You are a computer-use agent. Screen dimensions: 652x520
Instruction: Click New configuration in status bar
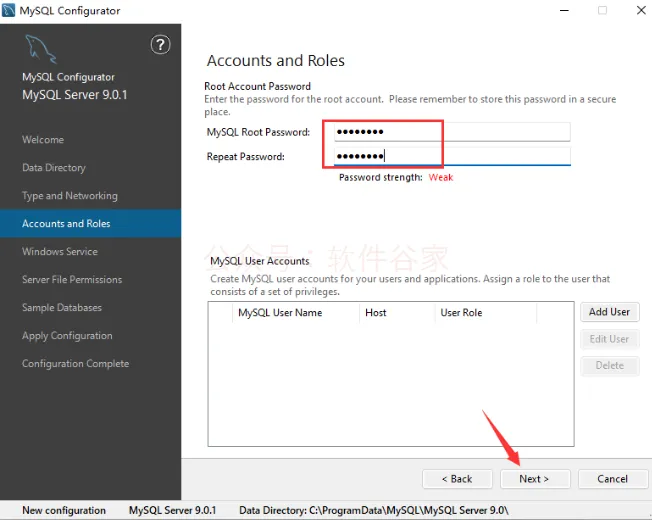coord(64,510)
